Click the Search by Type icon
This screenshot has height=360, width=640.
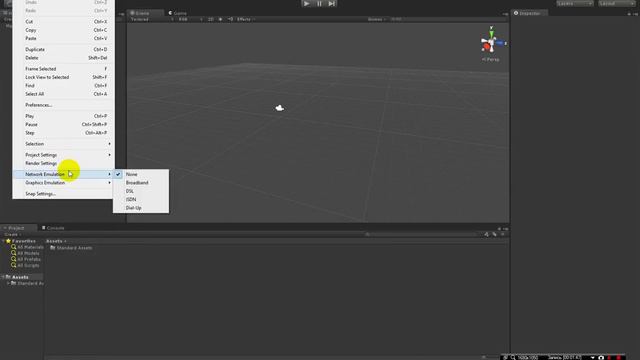click(487, 235)
